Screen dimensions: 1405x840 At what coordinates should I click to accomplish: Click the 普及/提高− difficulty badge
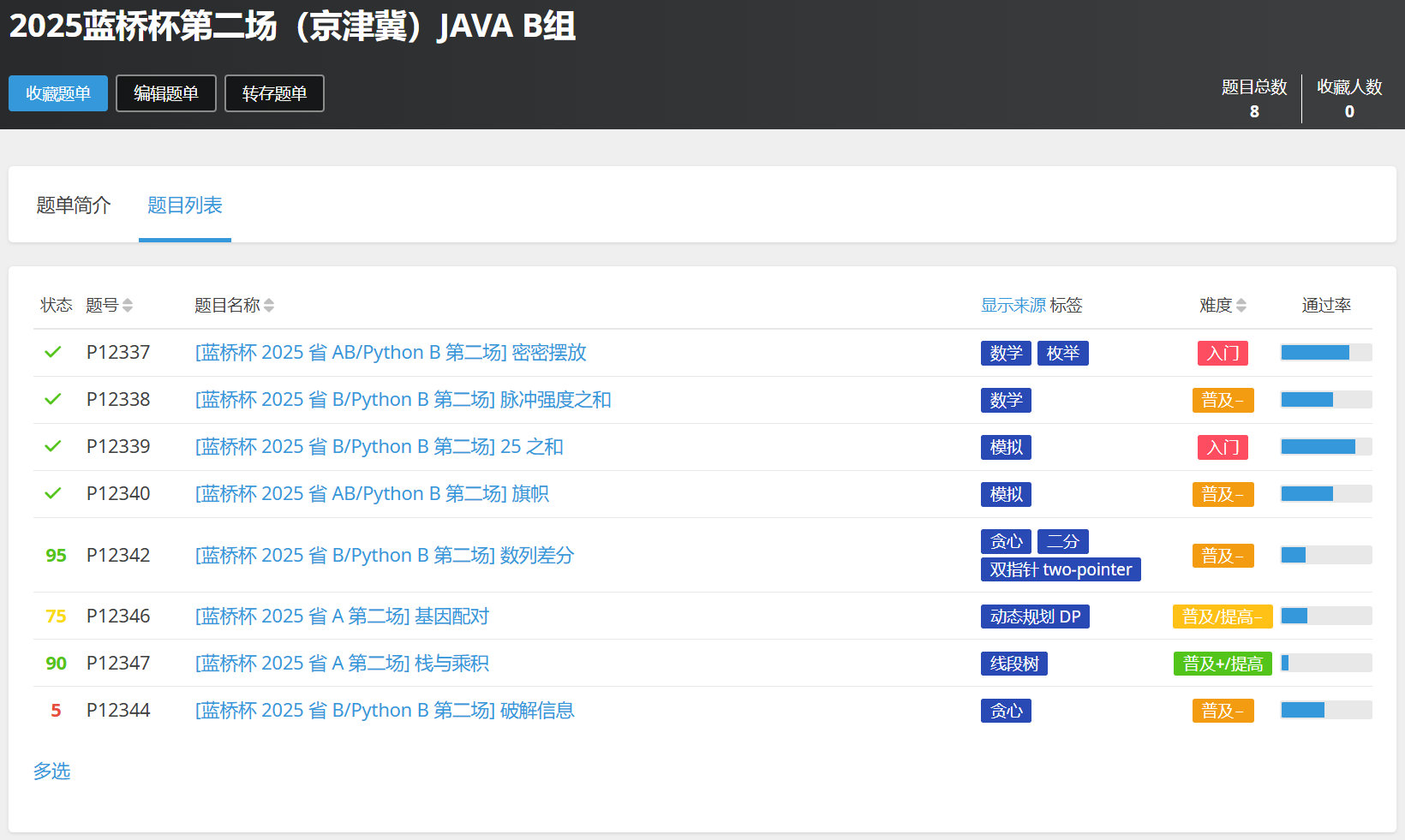[x=1223, y=617]
